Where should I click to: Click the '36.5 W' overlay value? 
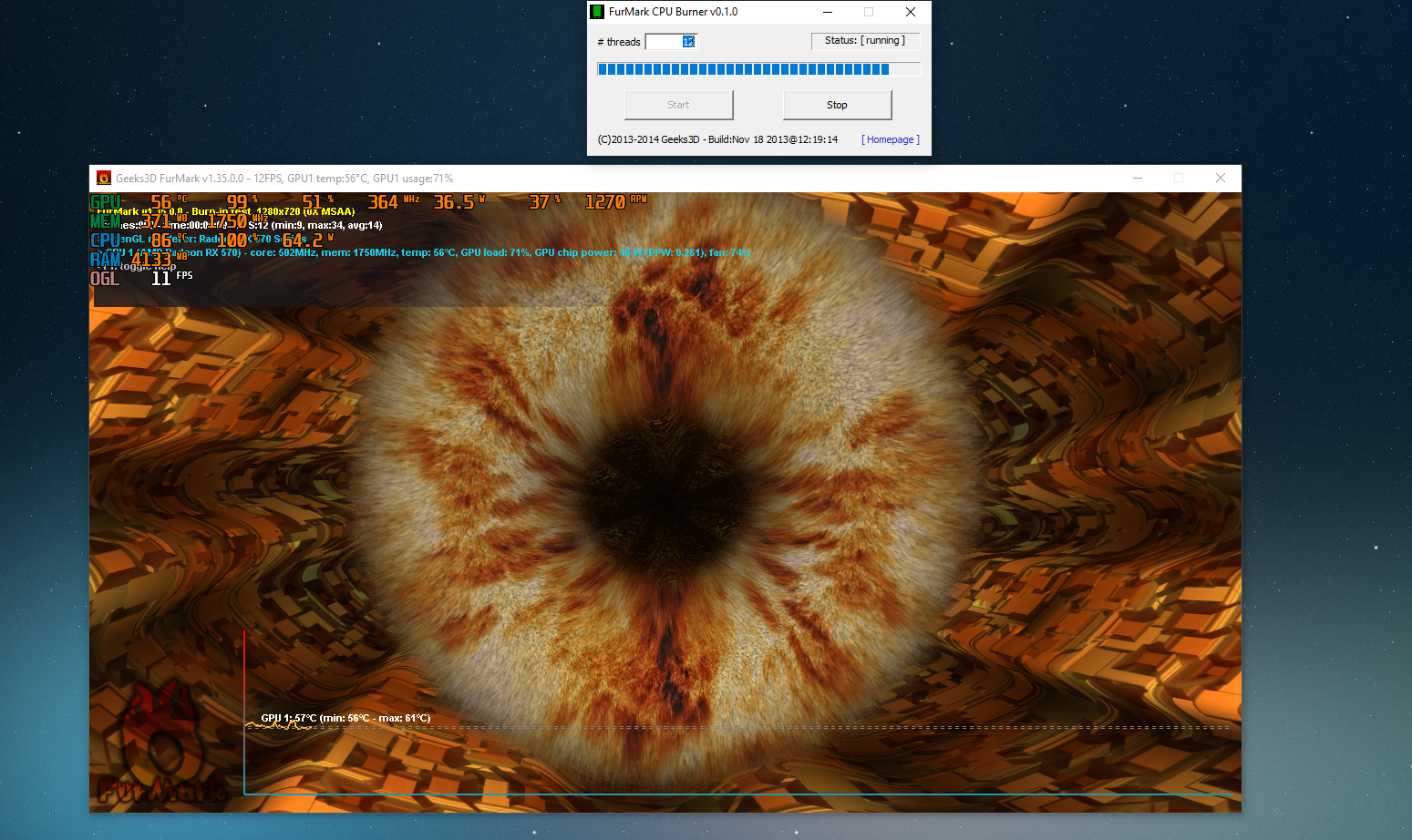point(460,201)
